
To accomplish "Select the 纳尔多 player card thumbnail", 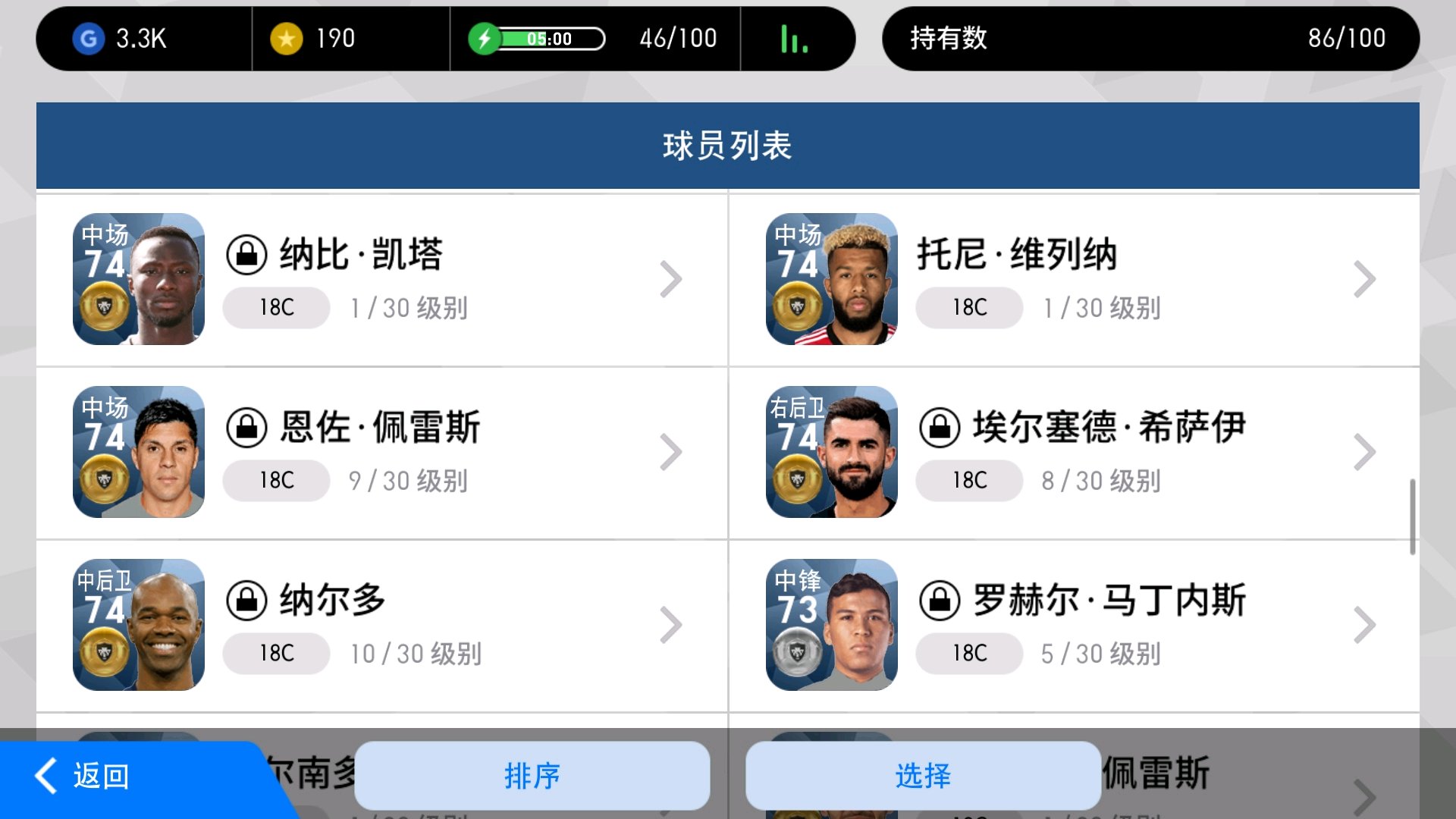I will 139,625.
